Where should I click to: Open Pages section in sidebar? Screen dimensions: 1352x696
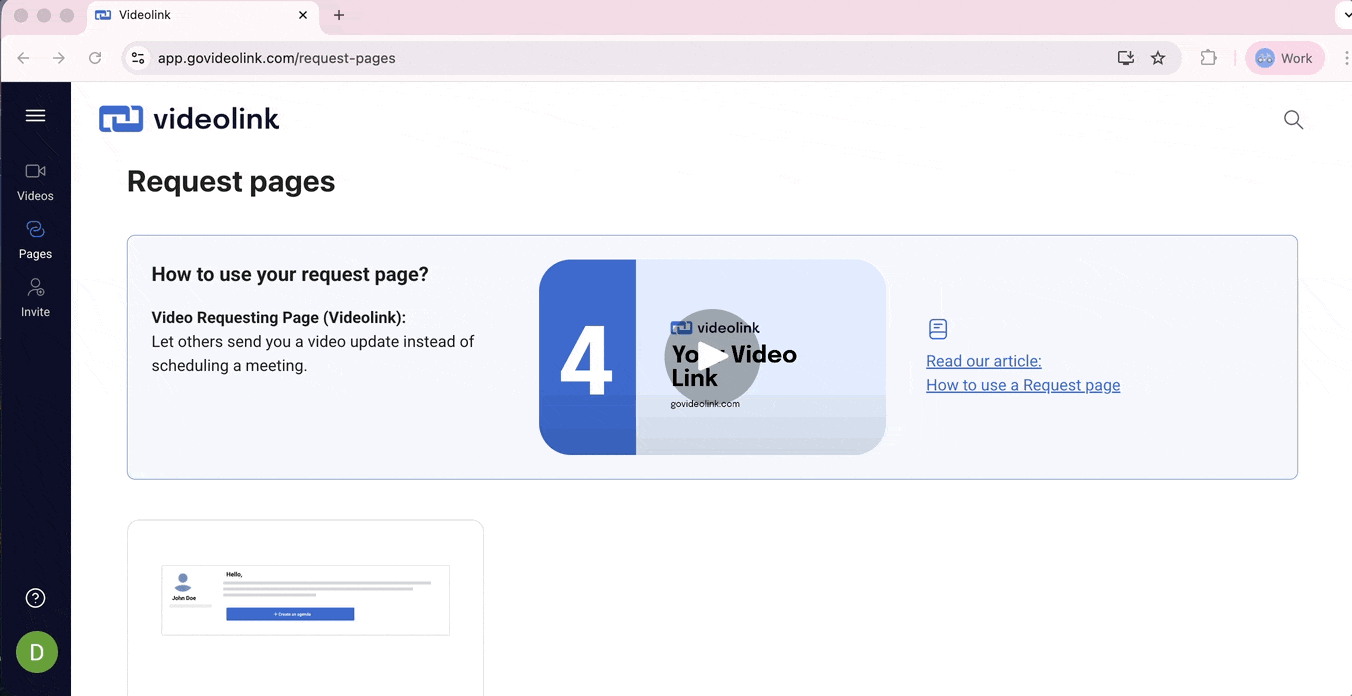coord(35,240)
